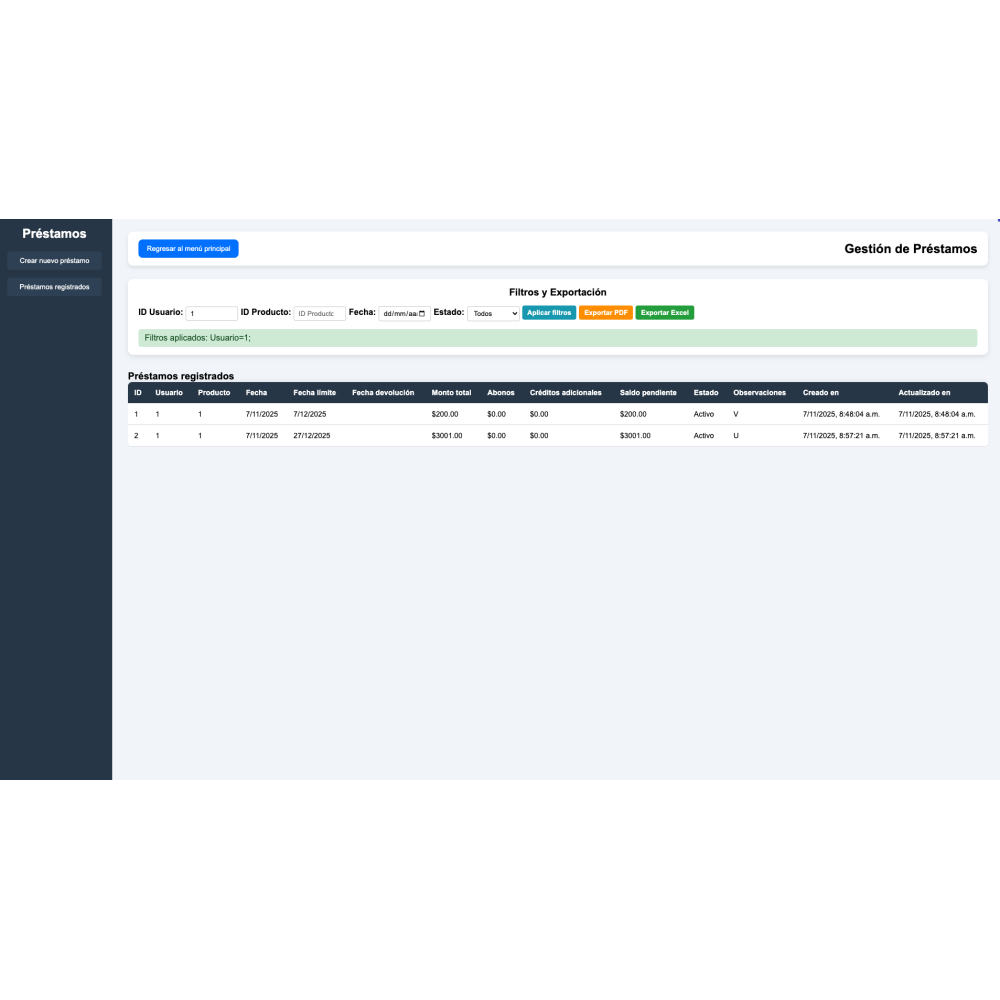Click the $3001.00 Monto total cell

click(x=447, y=436)
